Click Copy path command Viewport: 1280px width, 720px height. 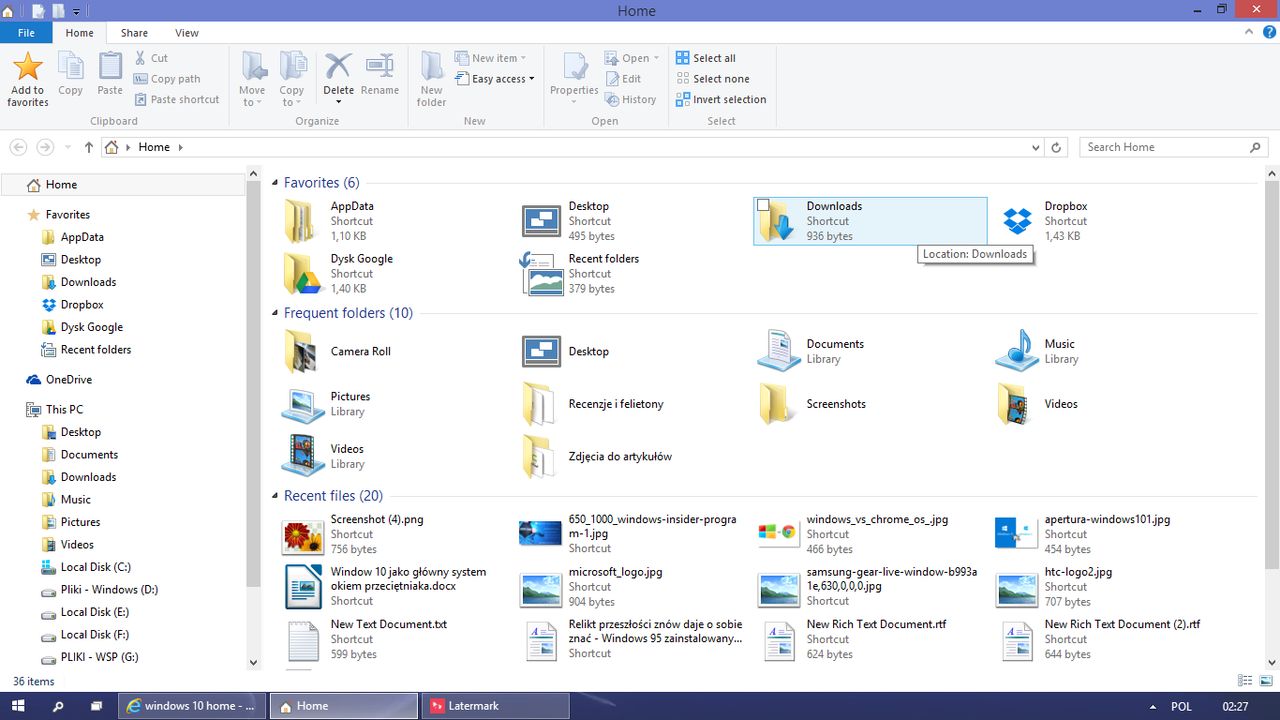(167, 79)
